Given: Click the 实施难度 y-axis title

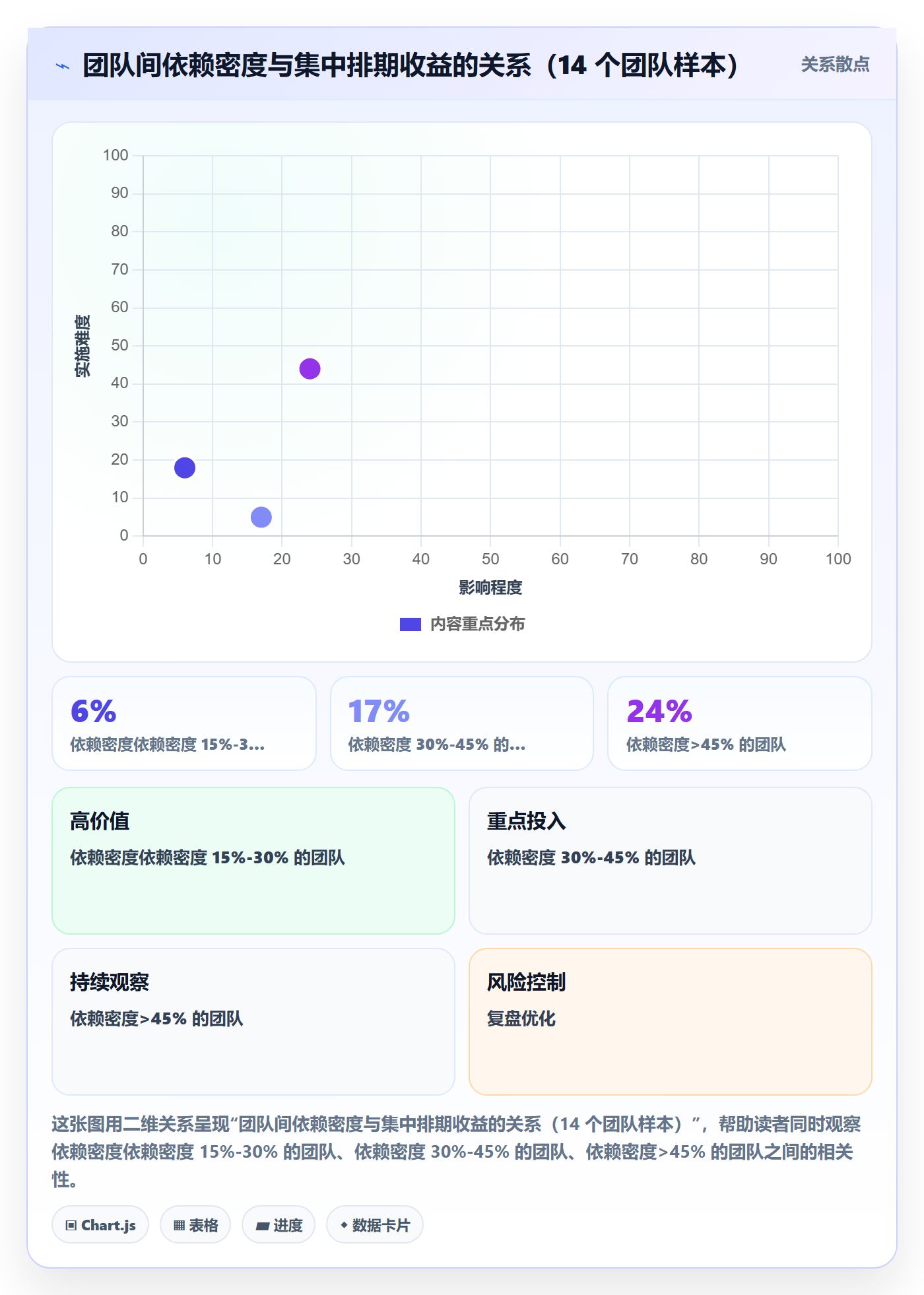Looking at the screenshot, I should [82, 345].
